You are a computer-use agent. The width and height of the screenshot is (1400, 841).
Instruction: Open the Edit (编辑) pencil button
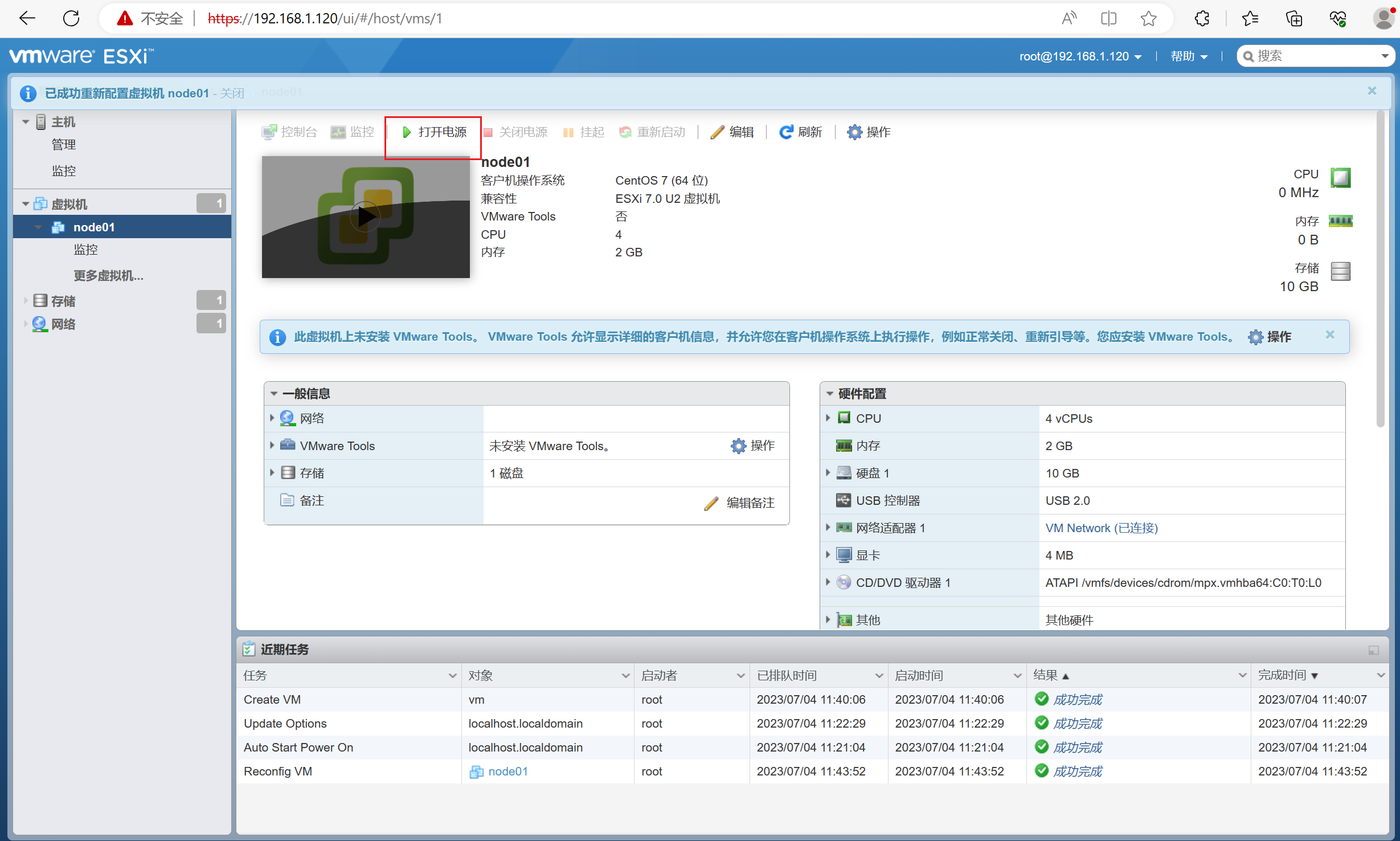(x=732, y=132)
